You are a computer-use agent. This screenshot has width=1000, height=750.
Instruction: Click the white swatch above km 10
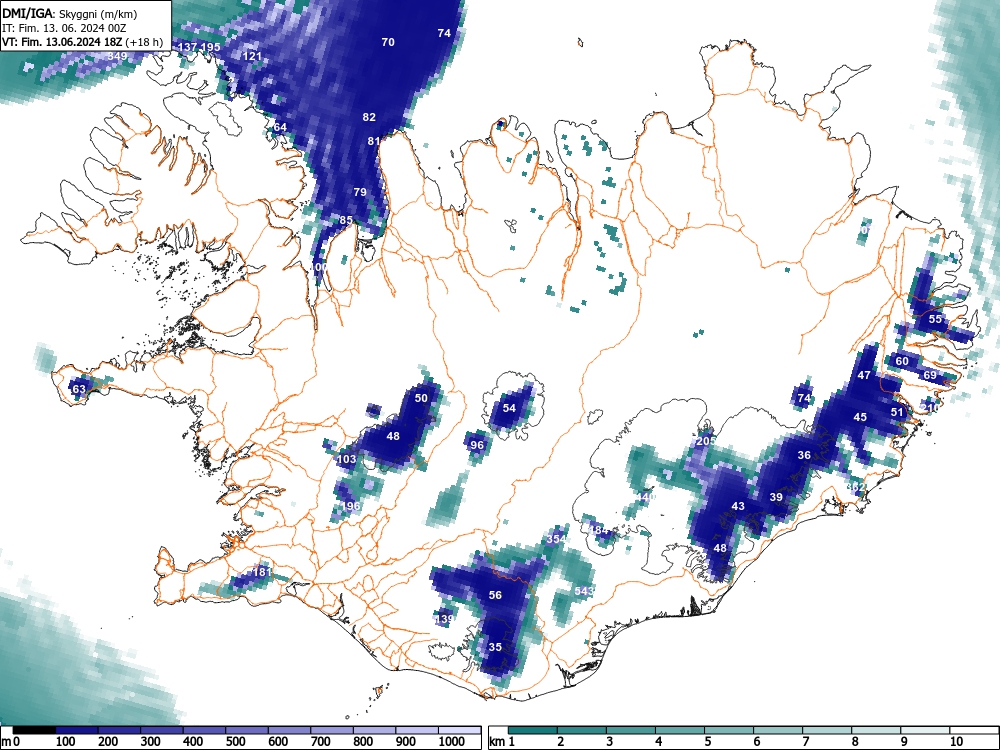(974, 730)
